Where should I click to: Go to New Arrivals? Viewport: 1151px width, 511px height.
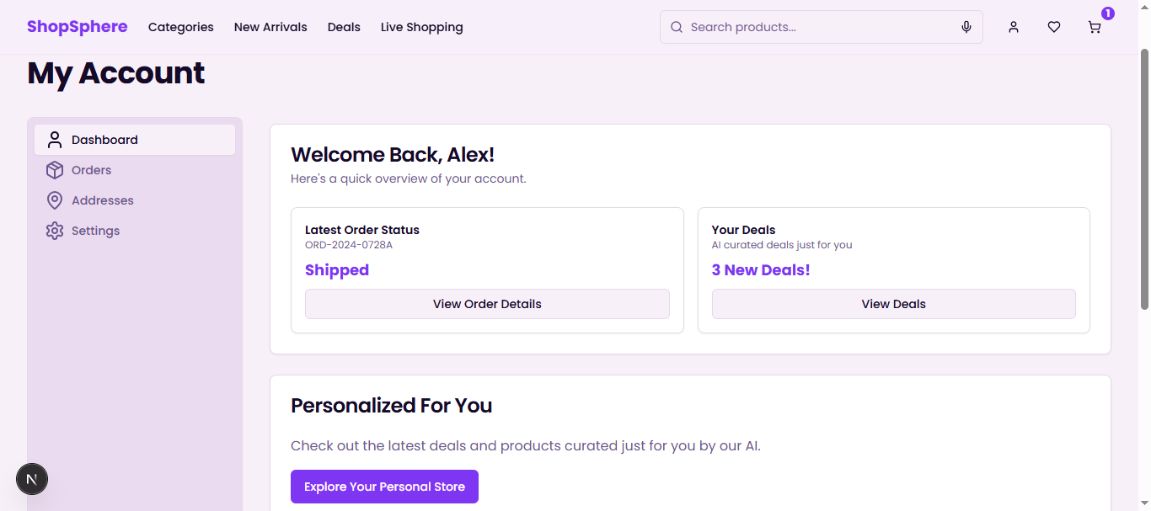point(270,27)
